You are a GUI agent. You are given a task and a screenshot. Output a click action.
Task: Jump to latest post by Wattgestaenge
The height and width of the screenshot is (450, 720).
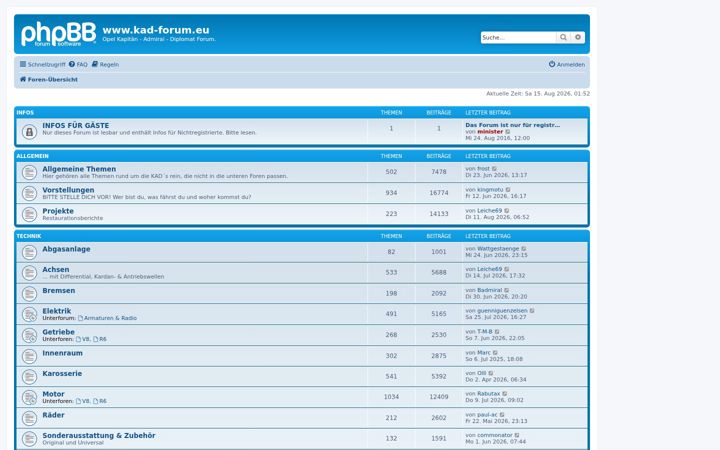point(523,248)
